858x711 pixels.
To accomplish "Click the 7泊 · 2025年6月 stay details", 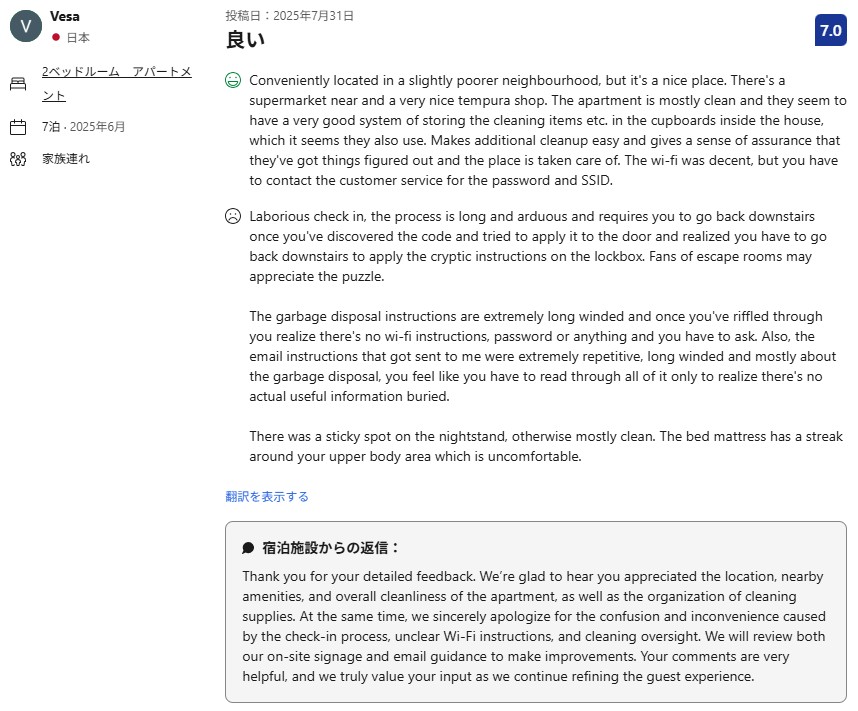I will (84, 127).
